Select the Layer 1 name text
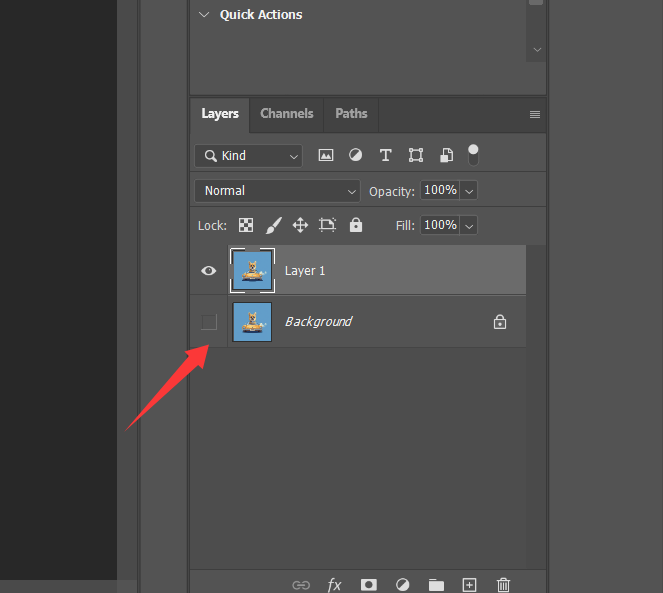The width and height of the screenshot is (663, 593). coord(305,271)
